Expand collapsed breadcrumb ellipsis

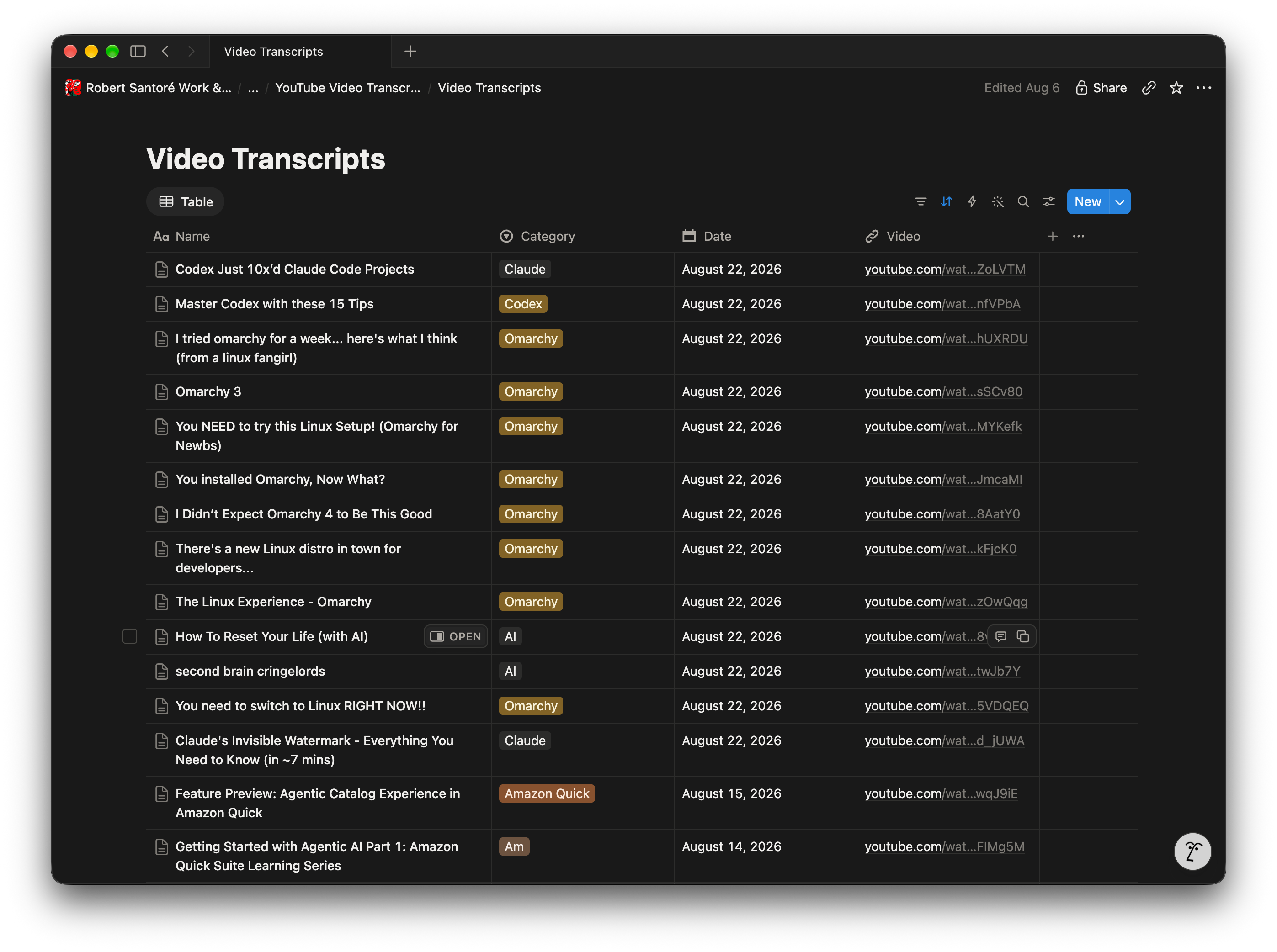click(253, 88)
